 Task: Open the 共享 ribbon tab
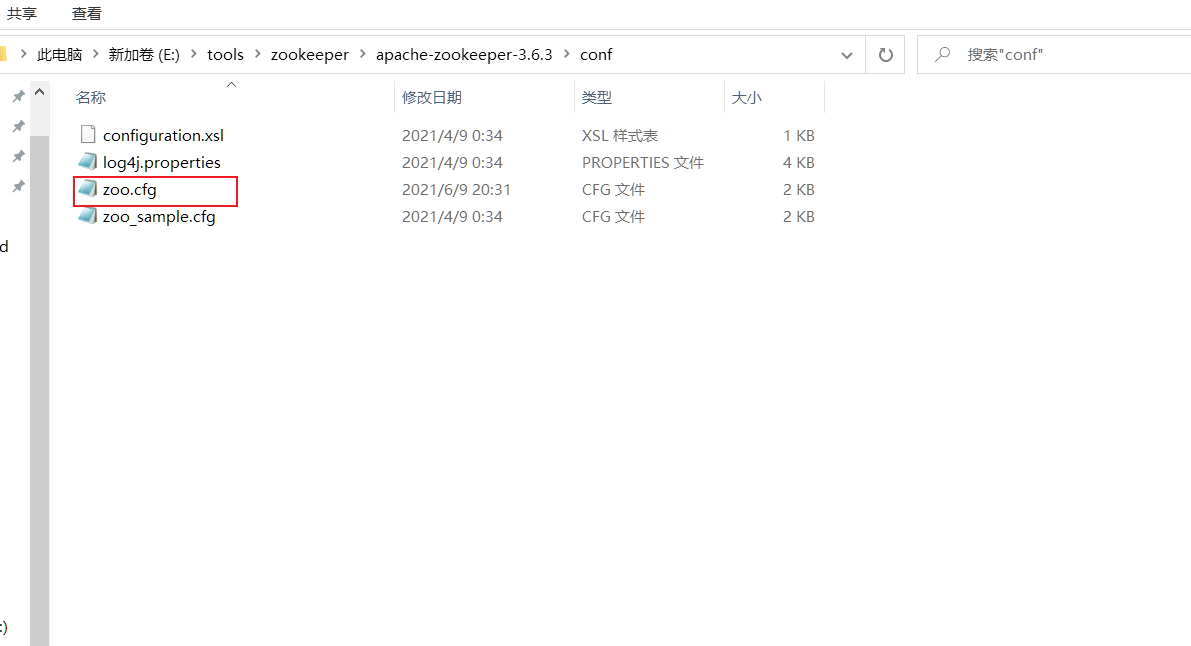click(x=22, y=14)
